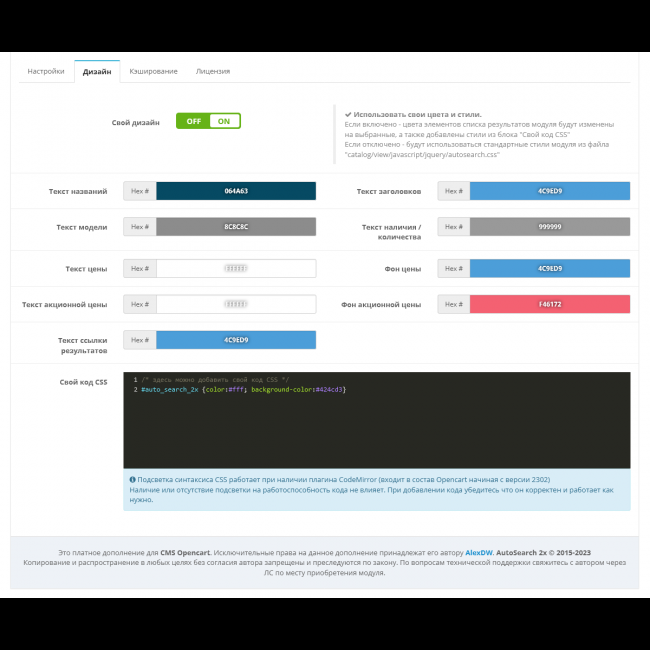
Task: Edit the Фон цены color field
Action: (x=549, y=268)
